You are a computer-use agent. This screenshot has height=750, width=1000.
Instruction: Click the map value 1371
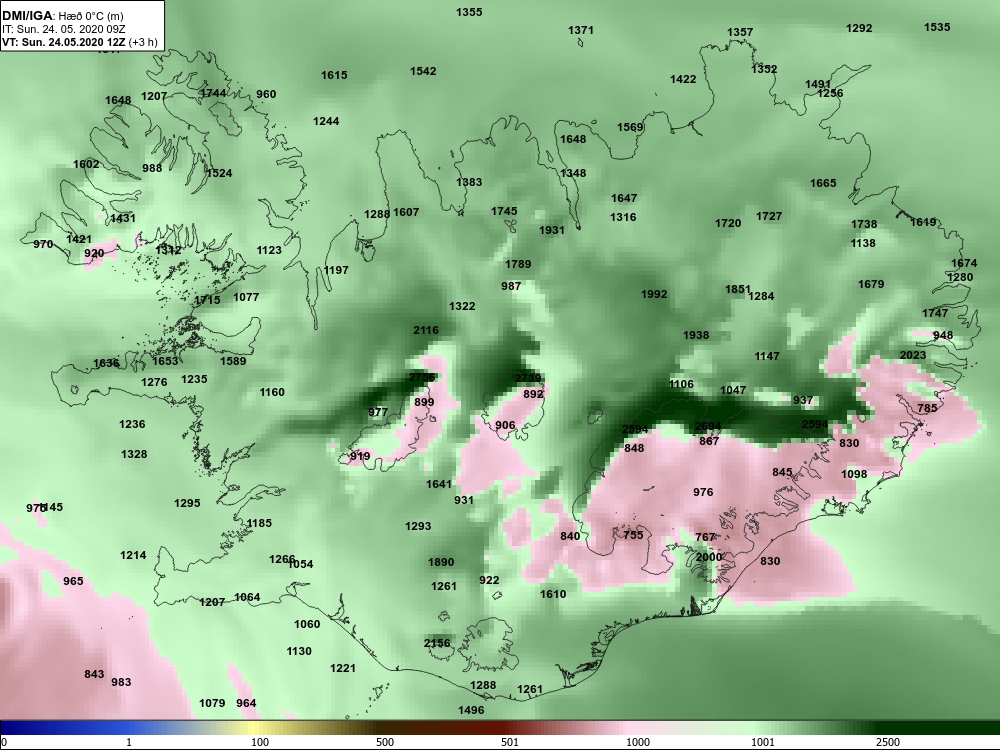[x=581, y=30]
